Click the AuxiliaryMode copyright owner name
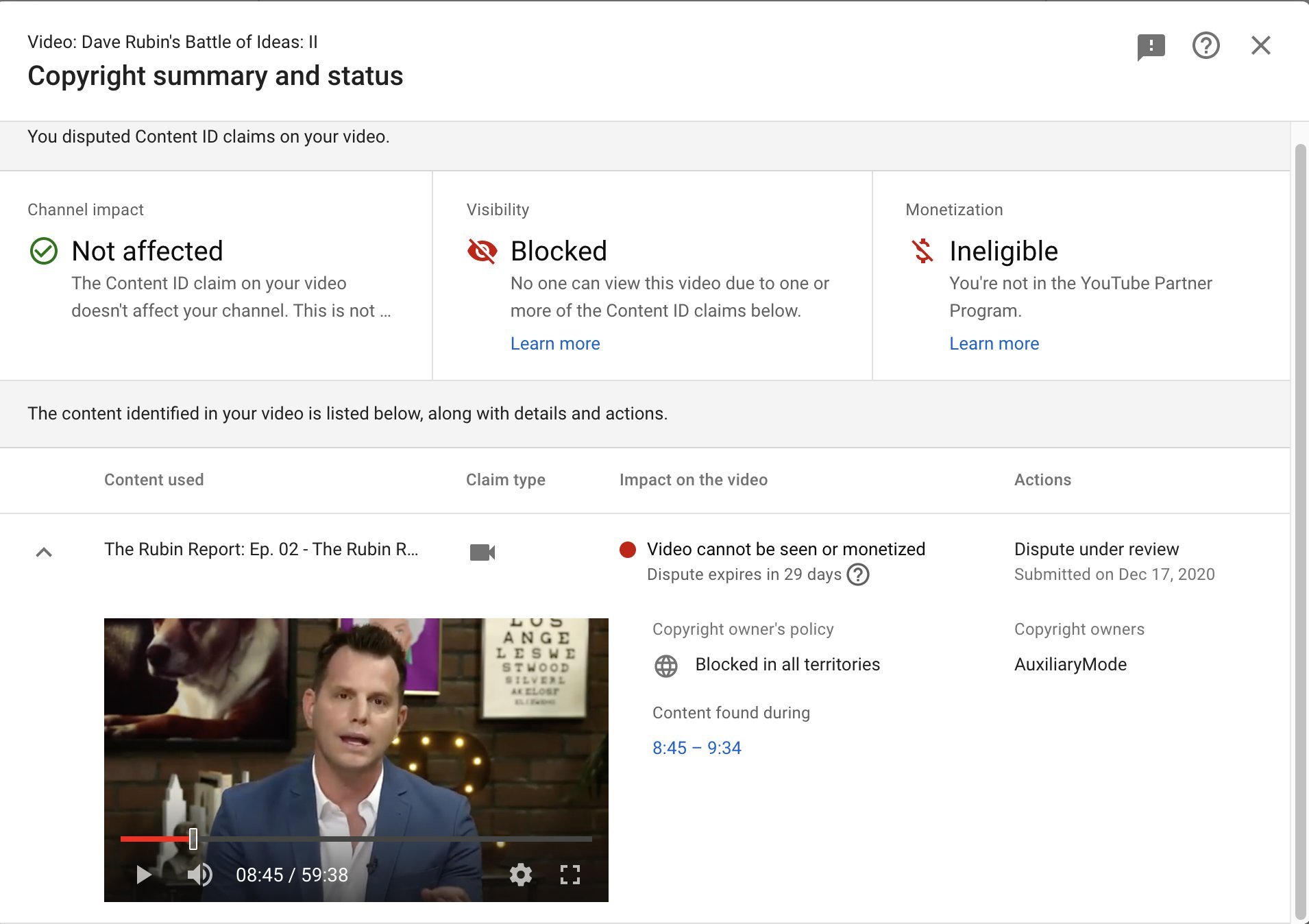This screenshot has height=924, width=1309. [1071, 664]
